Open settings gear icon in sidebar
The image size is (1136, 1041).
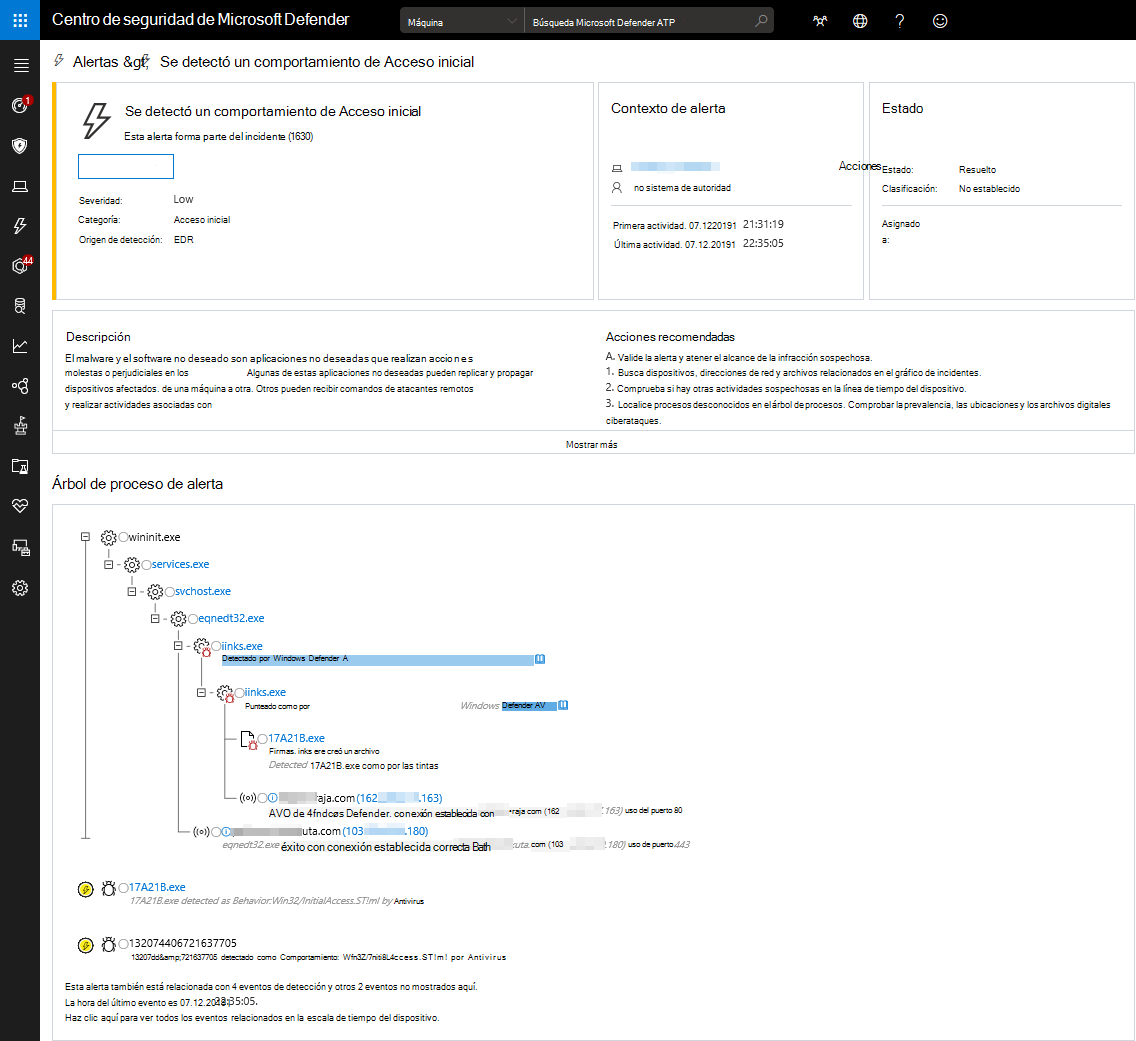20,588
